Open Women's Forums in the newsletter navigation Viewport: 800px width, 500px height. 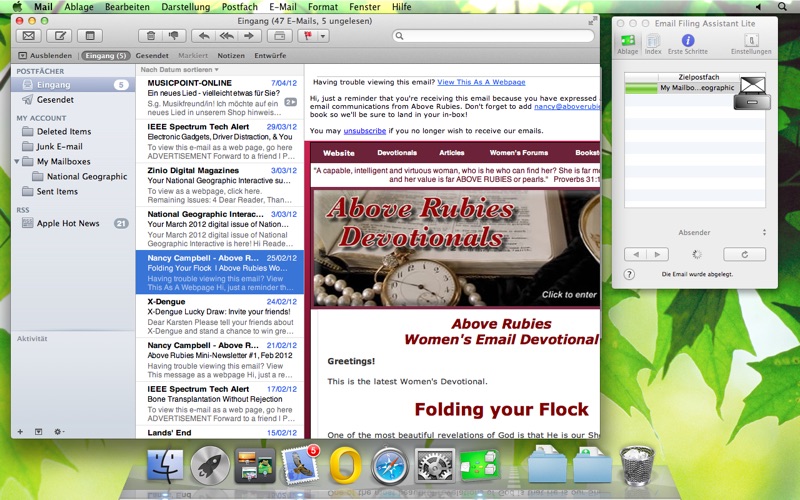coord(518,153)
